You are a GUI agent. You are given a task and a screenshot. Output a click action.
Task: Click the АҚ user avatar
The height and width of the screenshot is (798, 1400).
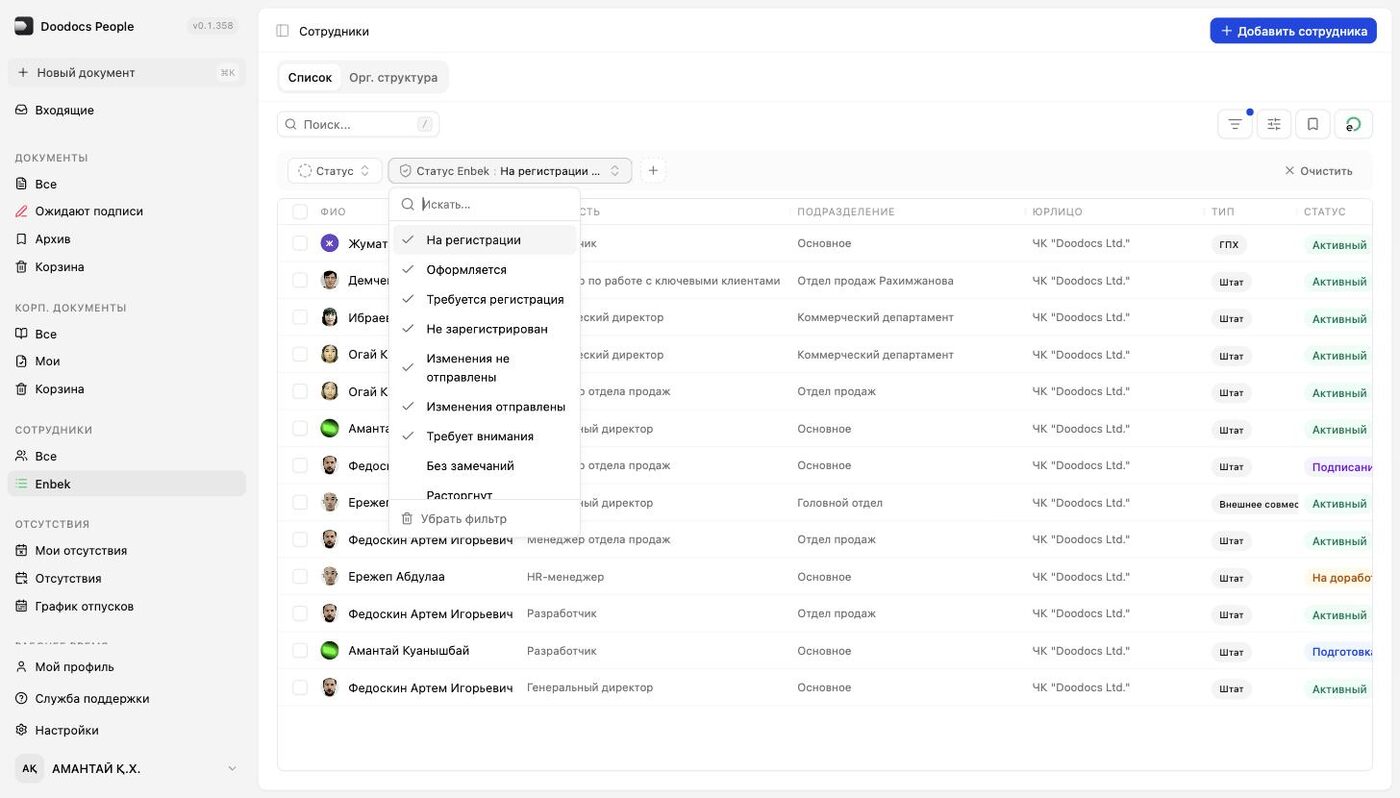30,768
